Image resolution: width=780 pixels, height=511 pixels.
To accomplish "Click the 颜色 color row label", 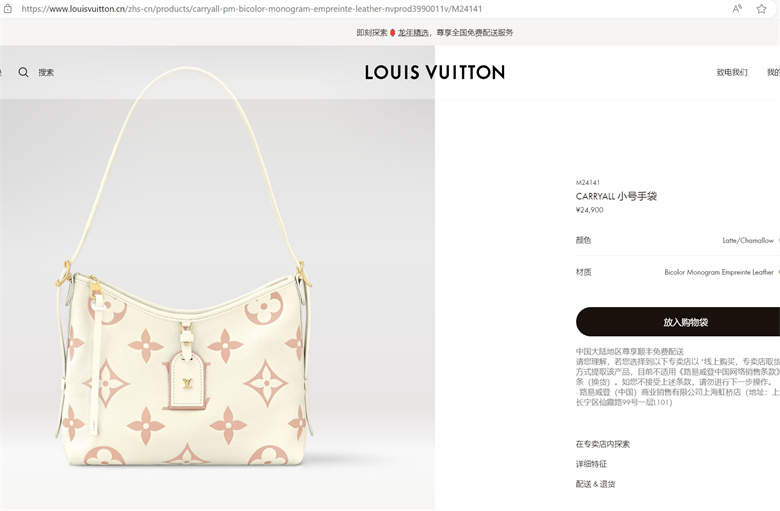I will pos(584,240).
